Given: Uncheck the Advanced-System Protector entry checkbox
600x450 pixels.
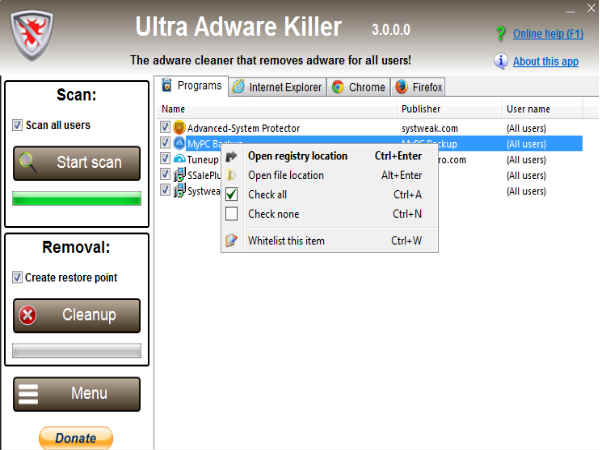Looking at the screenshot, I should coord(165,128).
